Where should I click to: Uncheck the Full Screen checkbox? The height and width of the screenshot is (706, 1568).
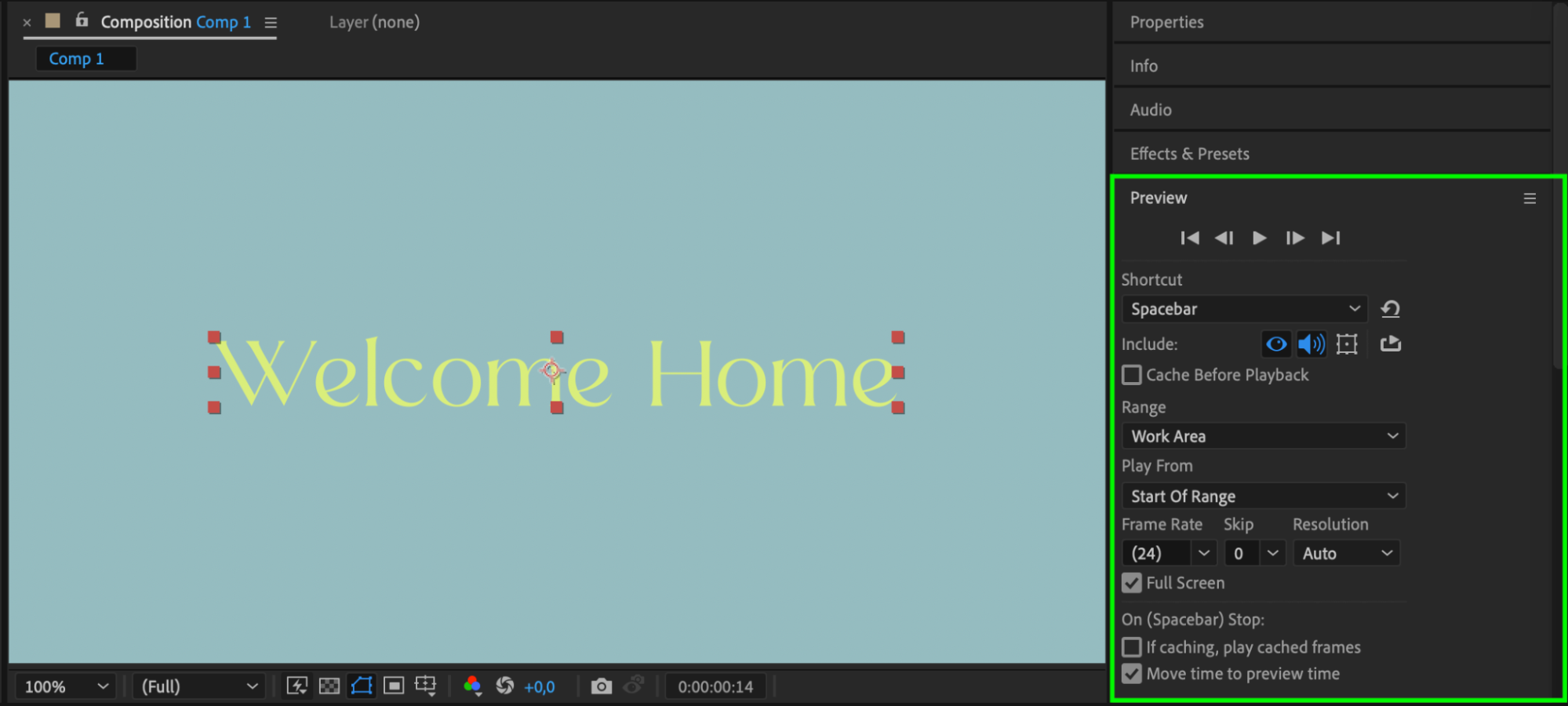coord(1132,583)
